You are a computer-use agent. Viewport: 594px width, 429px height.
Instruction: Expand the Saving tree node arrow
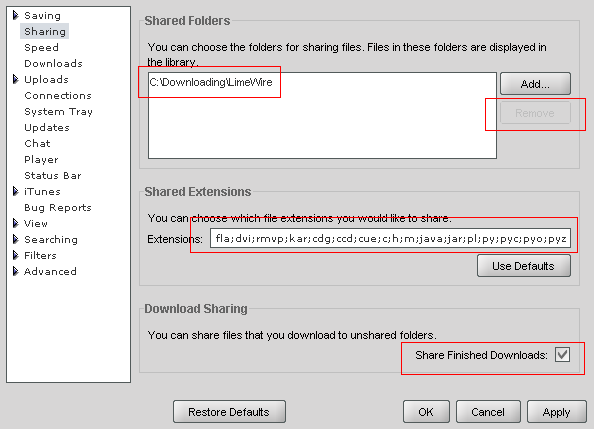(x=16, y=15)
